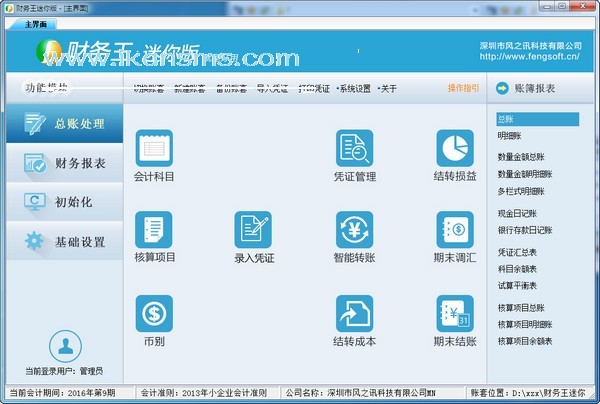Open the 关于 about menu item
The height and width of the screenshot is (404, 600).
(x=388, y=89)
